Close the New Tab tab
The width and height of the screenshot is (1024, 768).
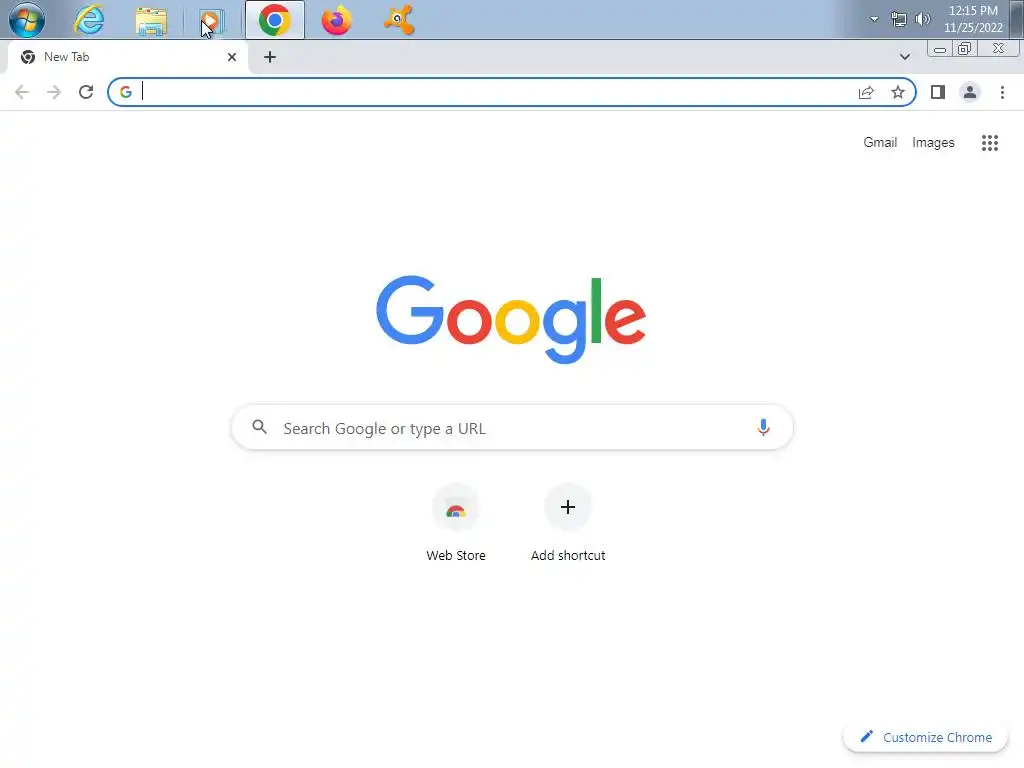232,57
